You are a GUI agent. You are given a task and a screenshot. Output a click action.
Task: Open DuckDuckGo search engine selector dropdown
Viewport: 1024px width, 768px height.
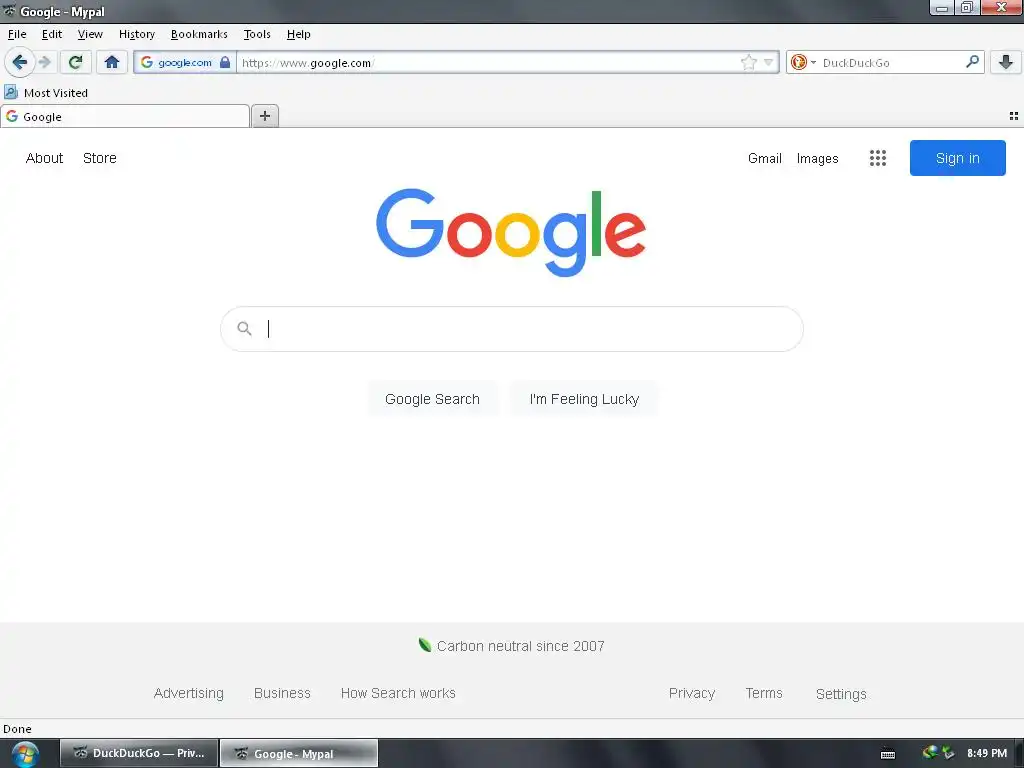pos(803,63)
